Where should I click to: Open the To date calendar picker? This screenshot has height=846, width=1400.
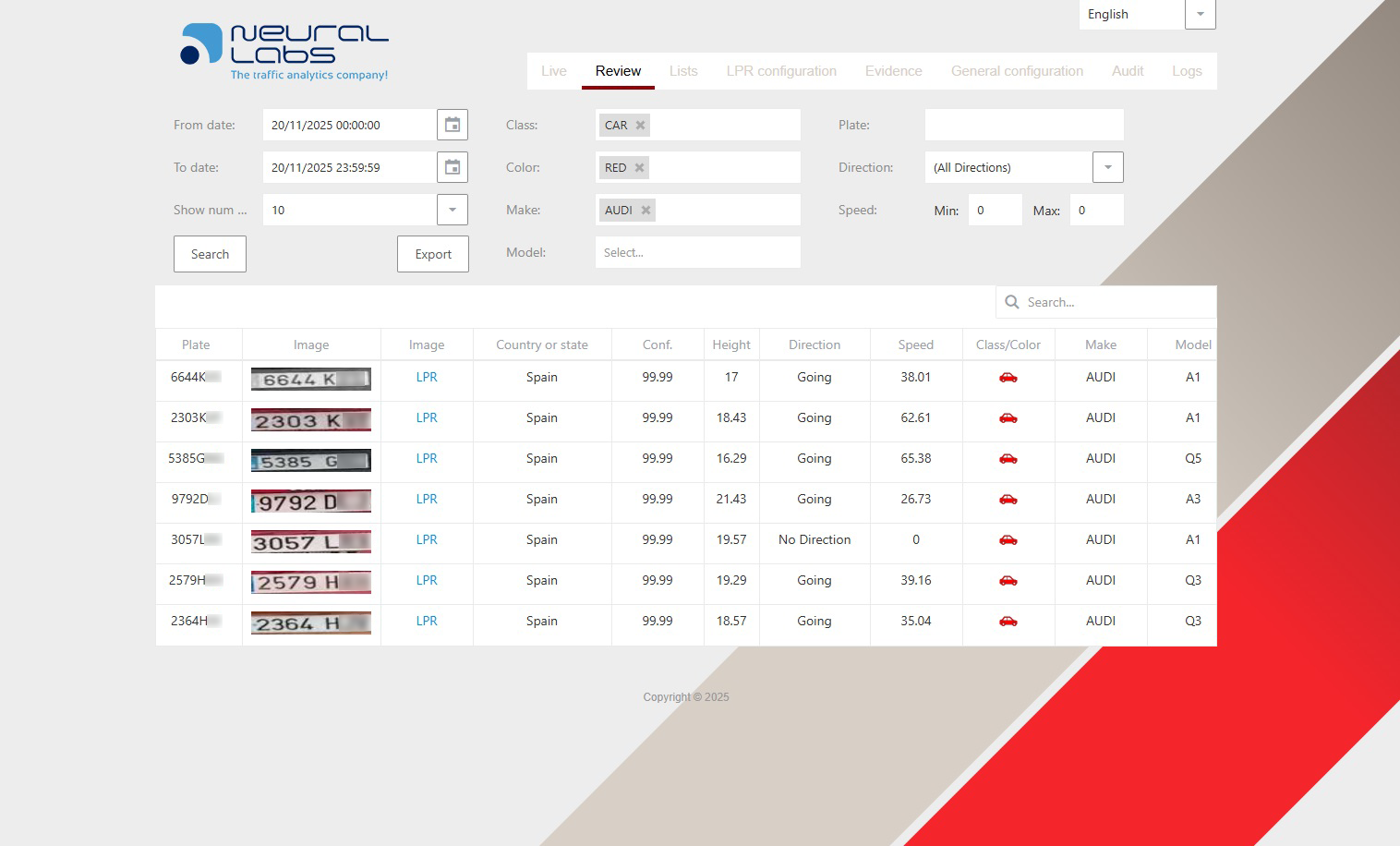pos(453,167)
